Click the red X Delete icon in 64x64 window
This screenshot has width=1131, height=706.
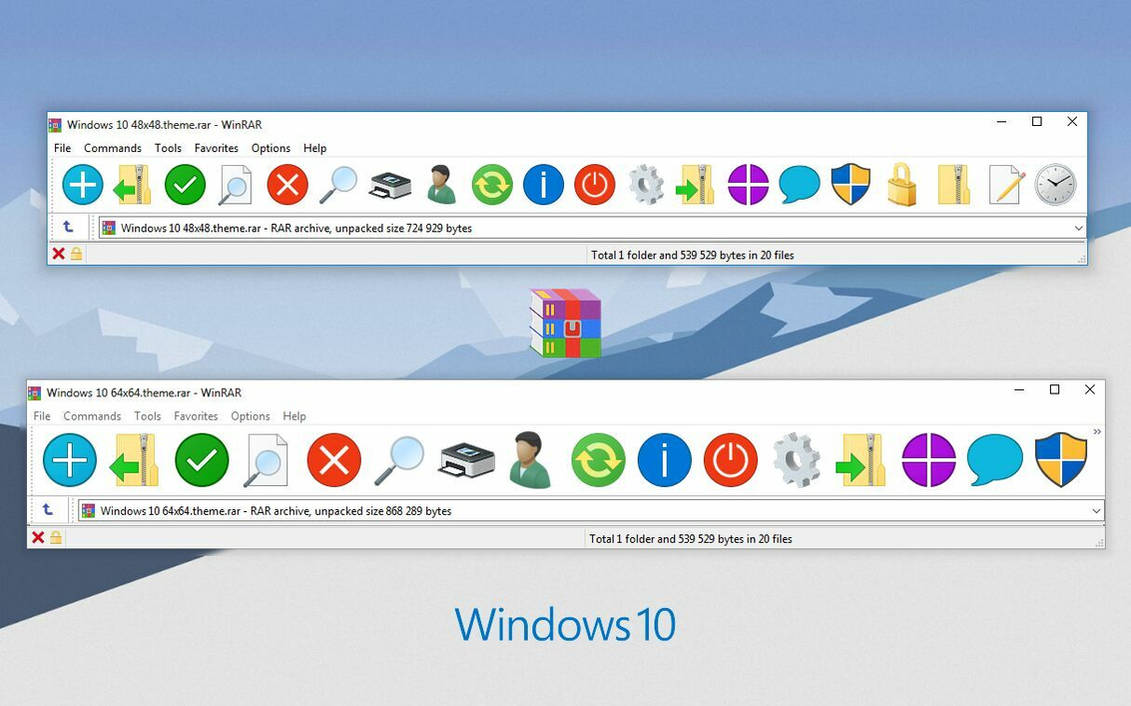click(x=334, y=460)
